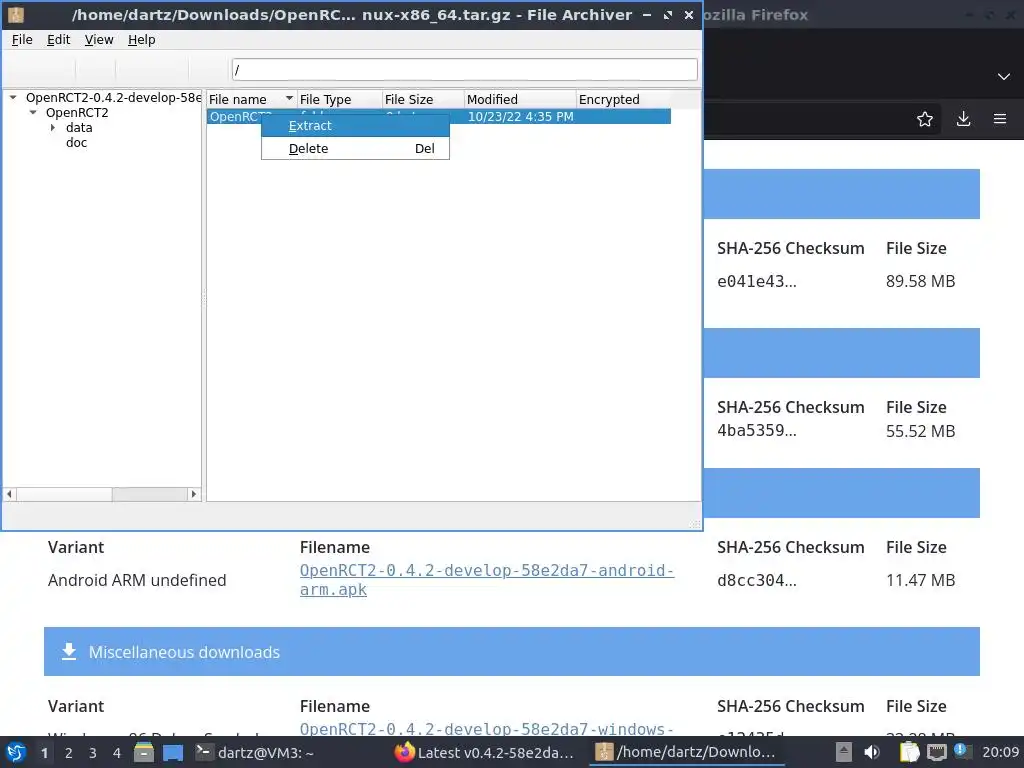Switch to the /home/dartz/Downlo... archiver task
This screenshot has width=1024, height=768.
coord(686,752)
